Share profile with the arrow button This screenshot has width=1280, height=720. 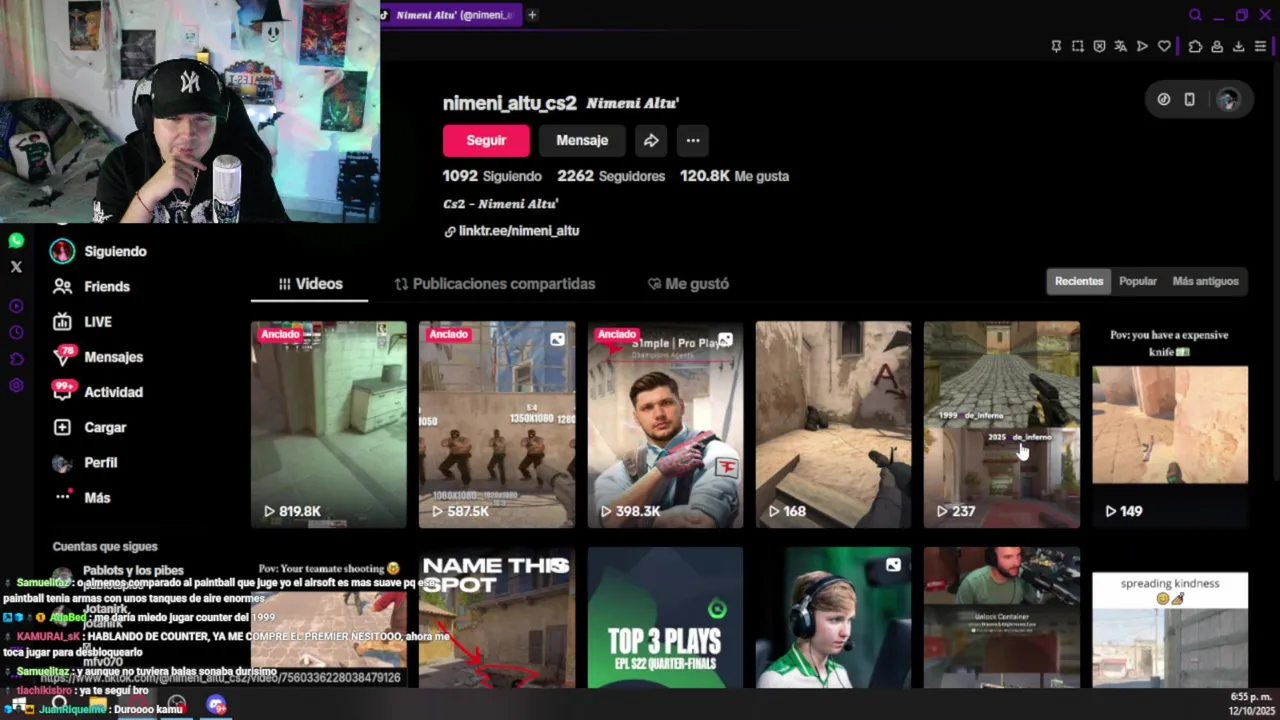coord(651,141)
